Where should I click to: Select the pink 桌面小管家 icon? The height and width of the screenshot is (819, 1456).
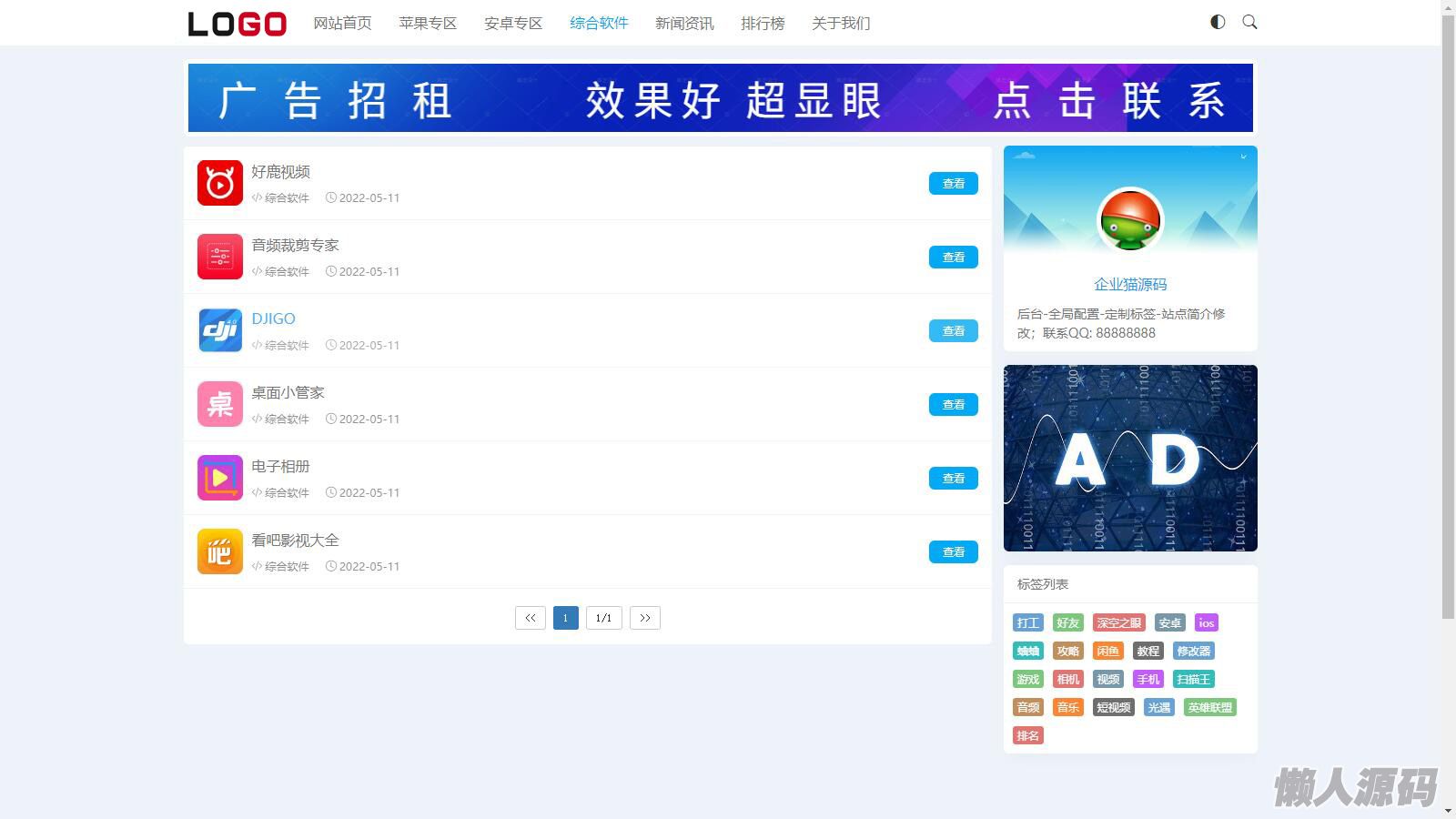[x=219, y=404]
